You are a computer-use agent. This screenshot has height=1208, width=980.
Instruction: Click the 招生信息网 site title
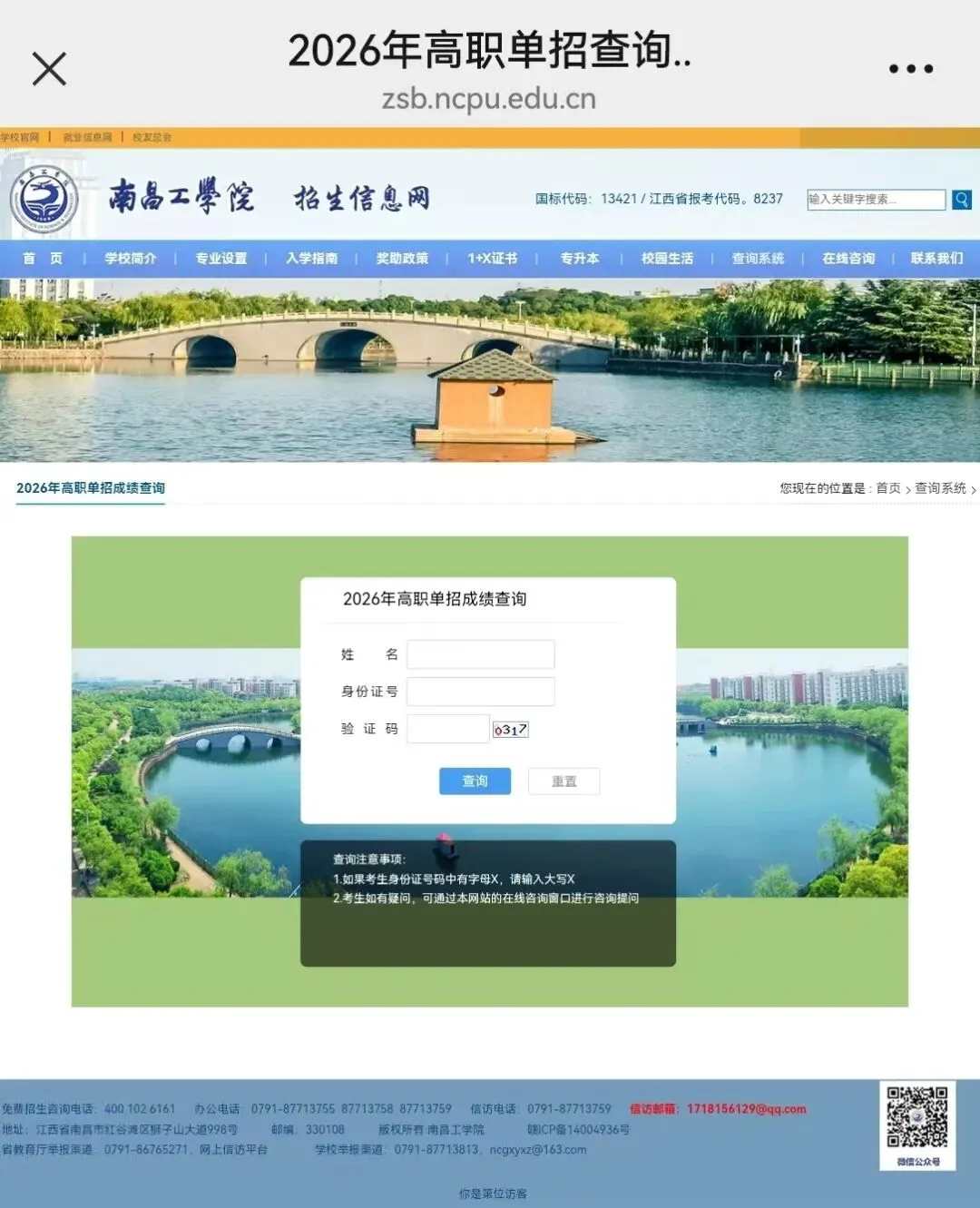[362, 199]
